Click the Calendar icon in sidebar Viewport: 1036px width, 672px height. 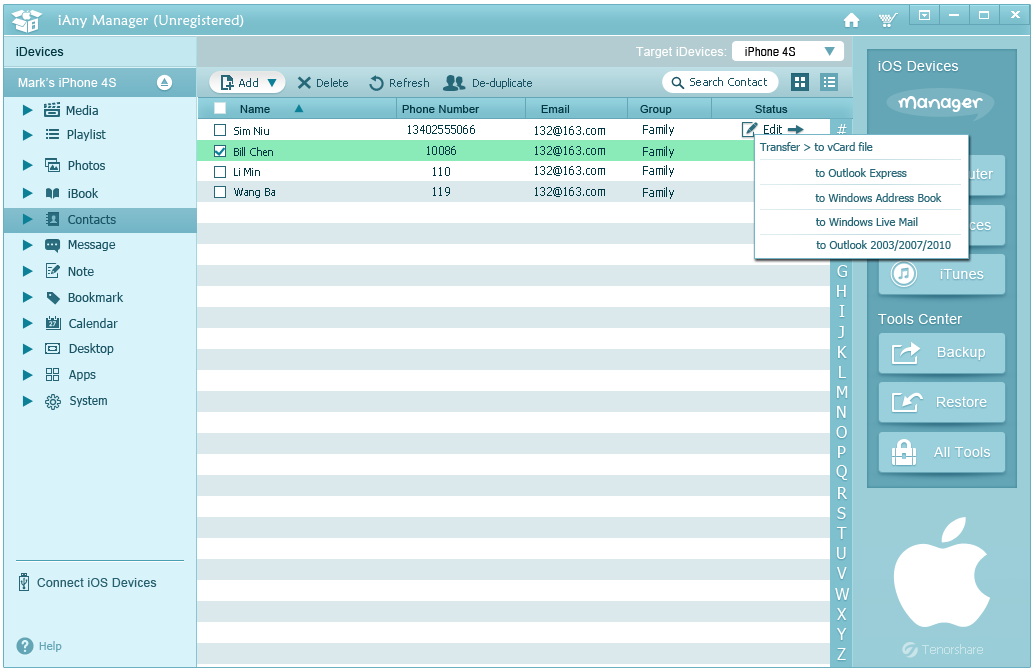coord(53,323)
